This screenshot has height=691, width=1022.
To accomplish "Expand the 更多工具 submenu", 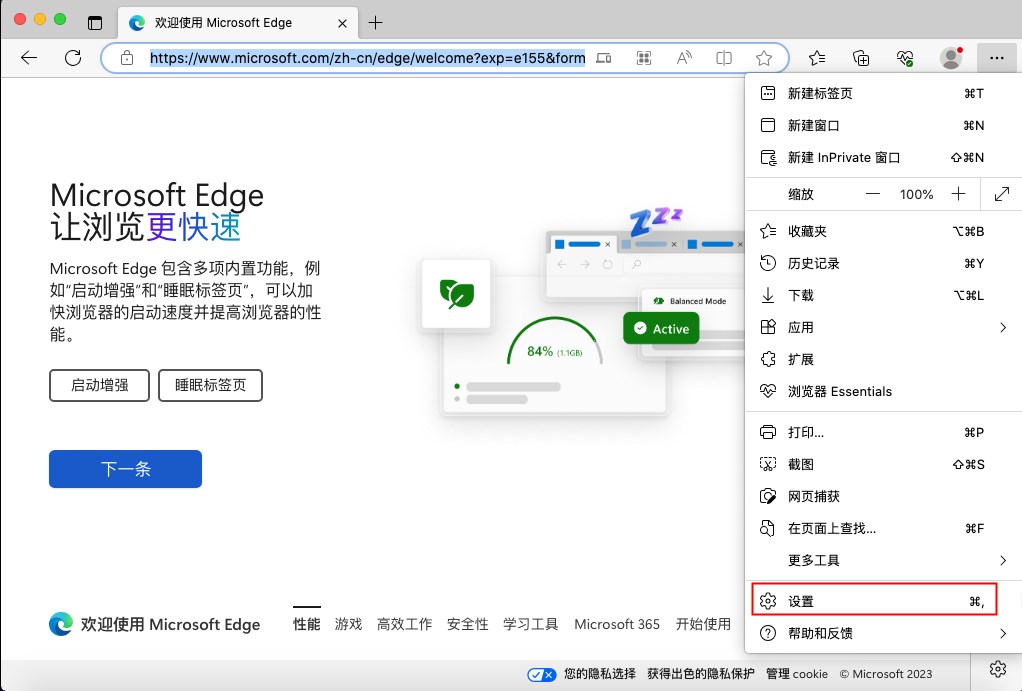I will [x=1002, y=560].
